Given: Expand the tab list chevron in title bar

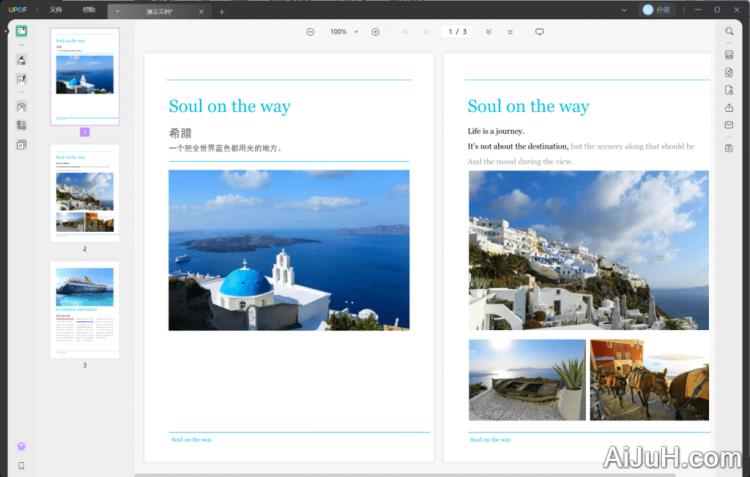Looking at the screenshot, I should (x=624, y=10).
